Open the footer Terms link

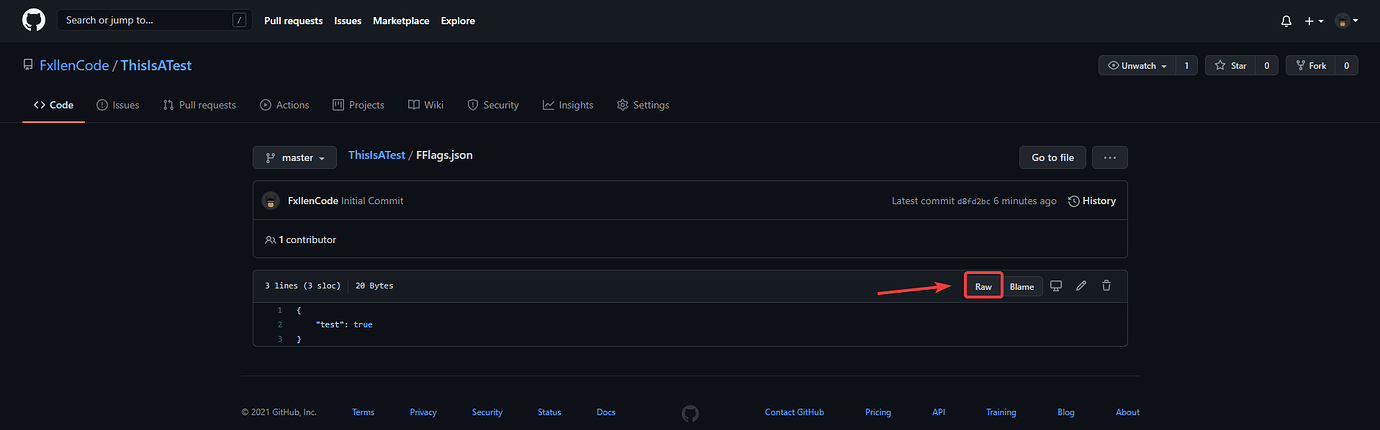tap(363, 412)
